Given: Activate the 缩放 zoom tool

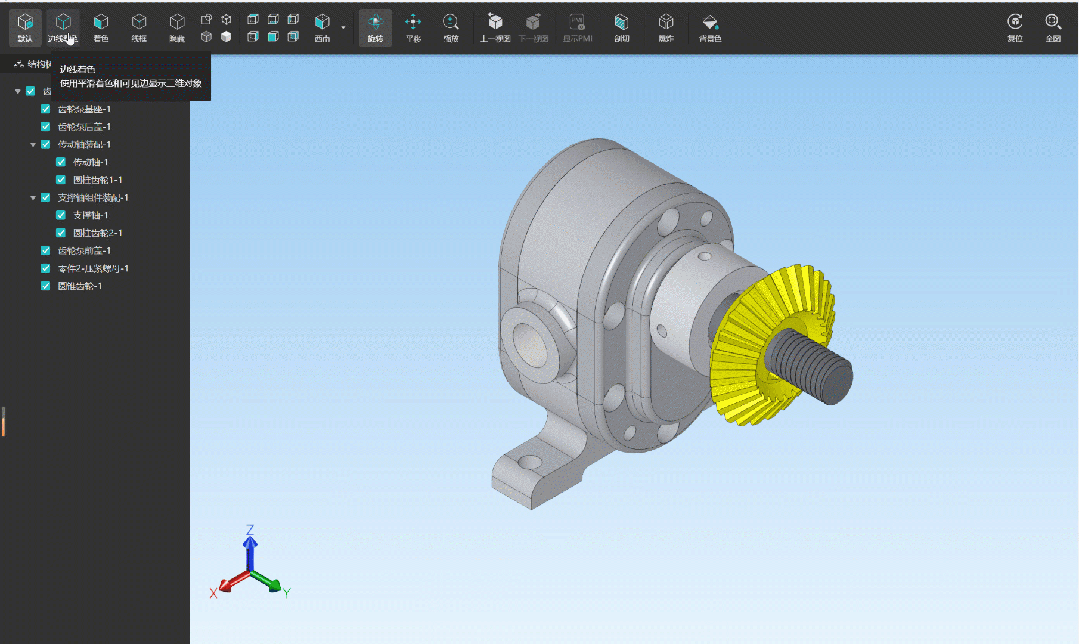Looking at the screenshot, I should click(x=451, y=26).
